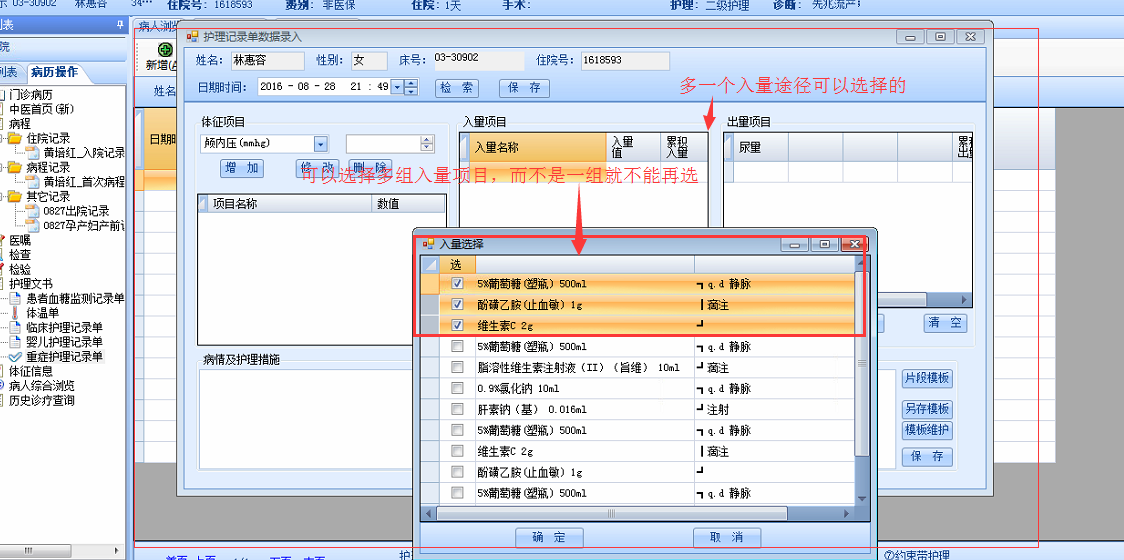Click the 床号 field showing 03-30902
The height and width of the screenshot is (560, 1124).
[x=479, y=61]
